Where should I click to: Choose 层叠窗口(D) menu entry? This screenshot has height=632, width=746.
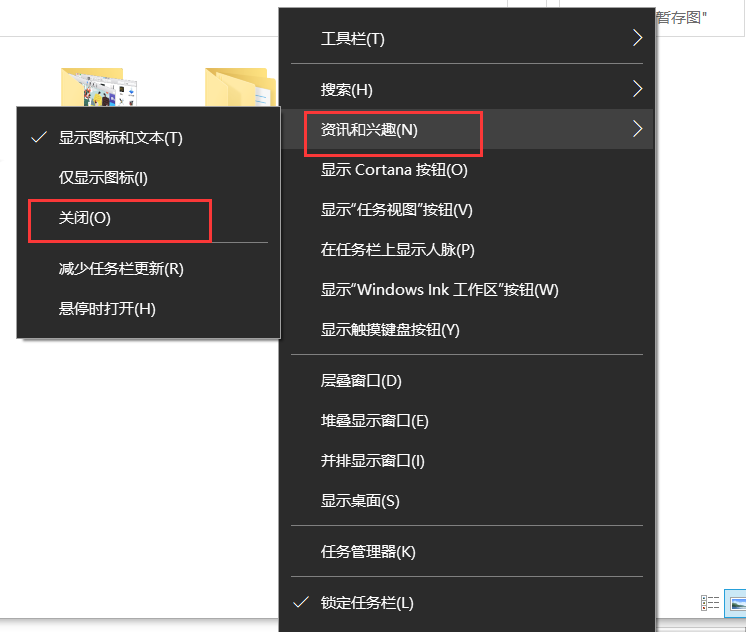point(361,381)
